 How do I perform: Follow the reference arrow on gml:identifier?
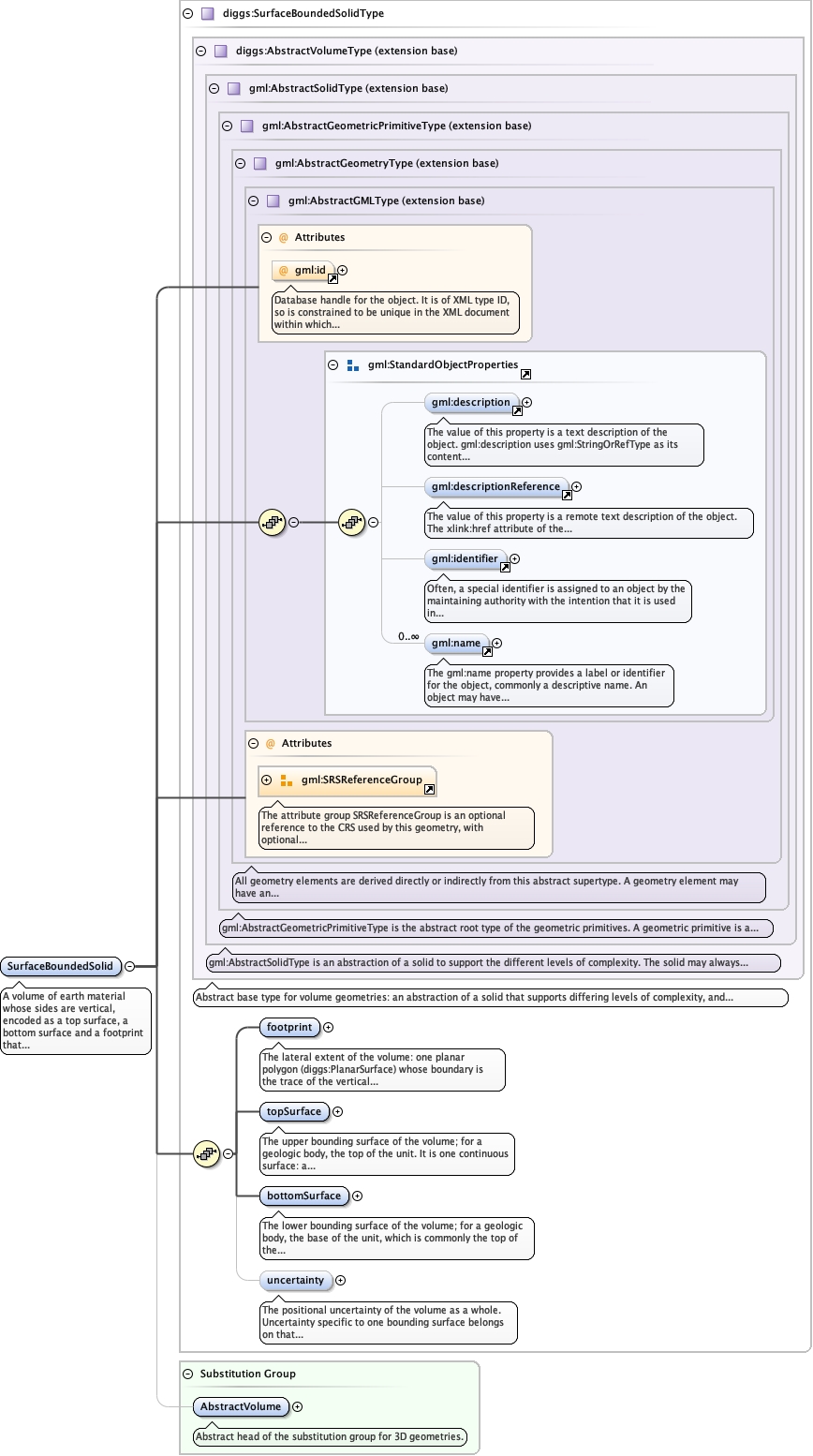(505, 567)
